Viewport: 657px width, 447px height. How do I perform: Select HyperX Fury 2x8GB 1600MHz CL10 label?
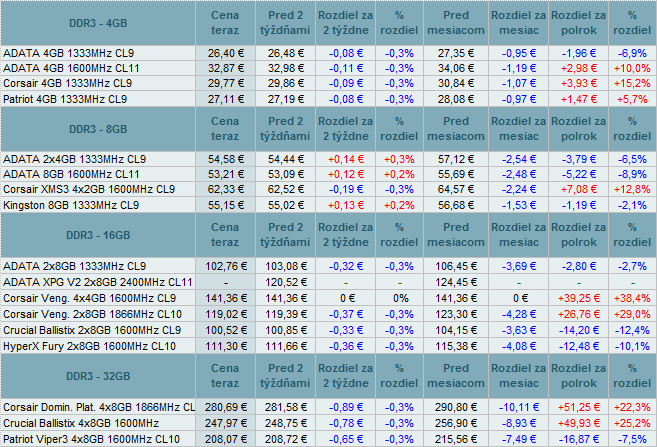(x=89, y=346)
